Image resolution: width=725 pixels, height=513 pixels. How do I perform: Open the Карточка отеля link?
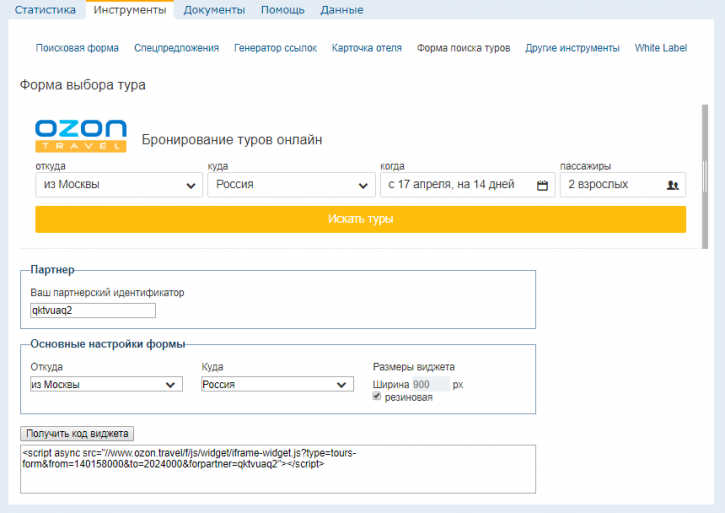[x=367, y=48]
